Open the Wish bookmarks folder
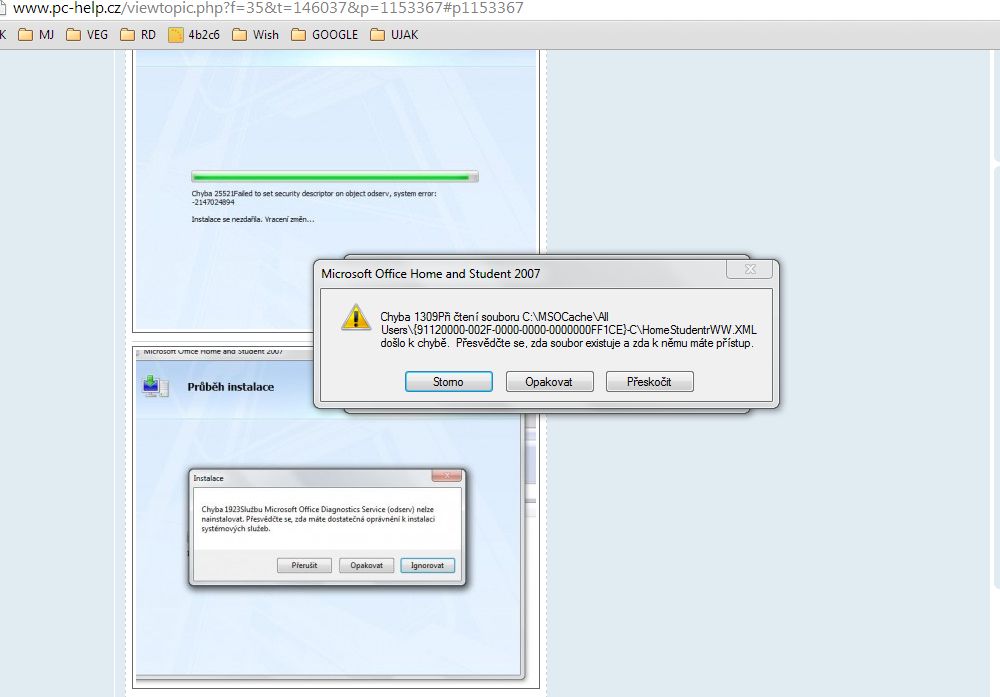The height and width of the screenshot is (697, 1000). pyautogui.click(x=255, y=34)
